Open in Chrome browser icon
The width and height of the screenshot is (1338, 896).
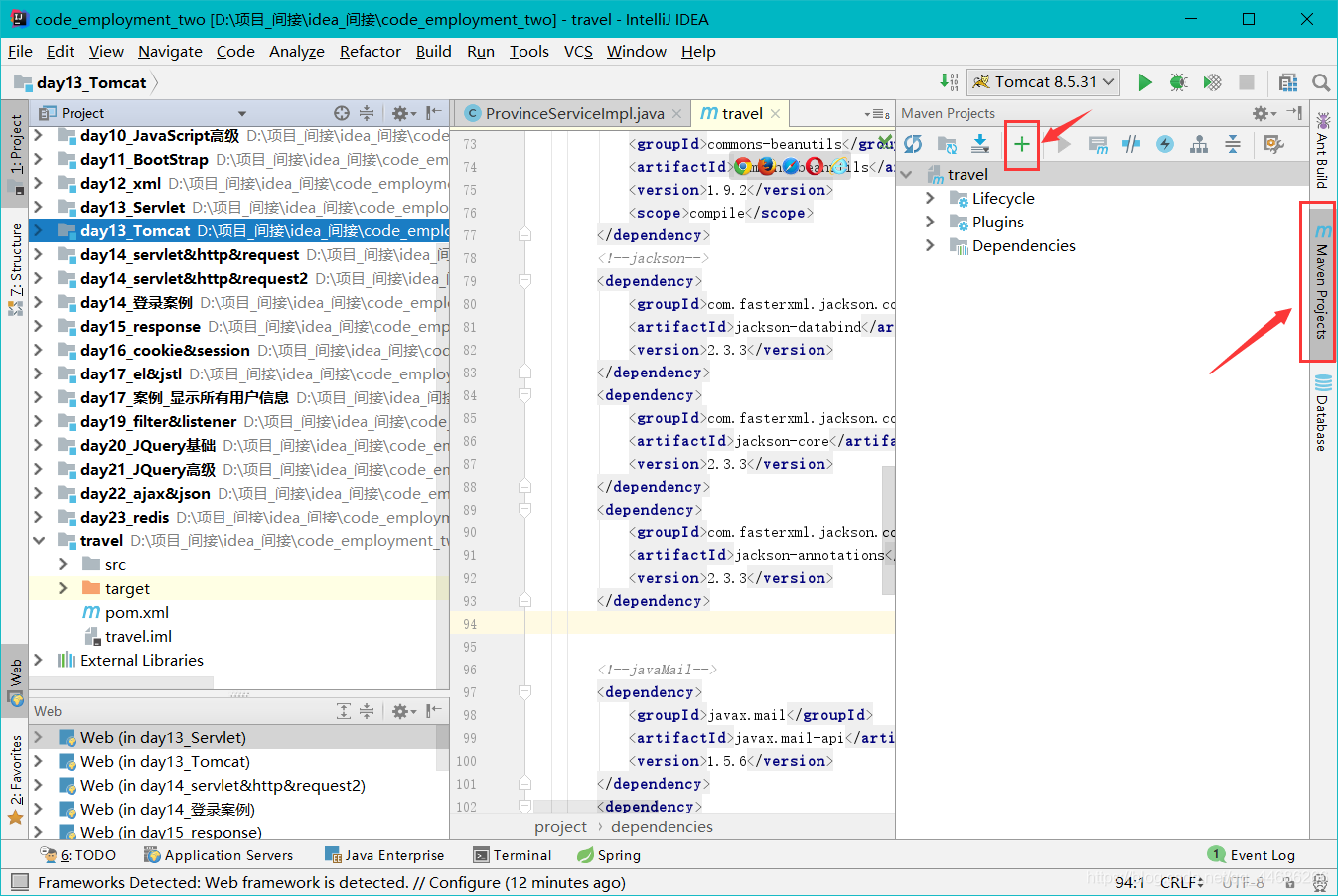[743, 166]
